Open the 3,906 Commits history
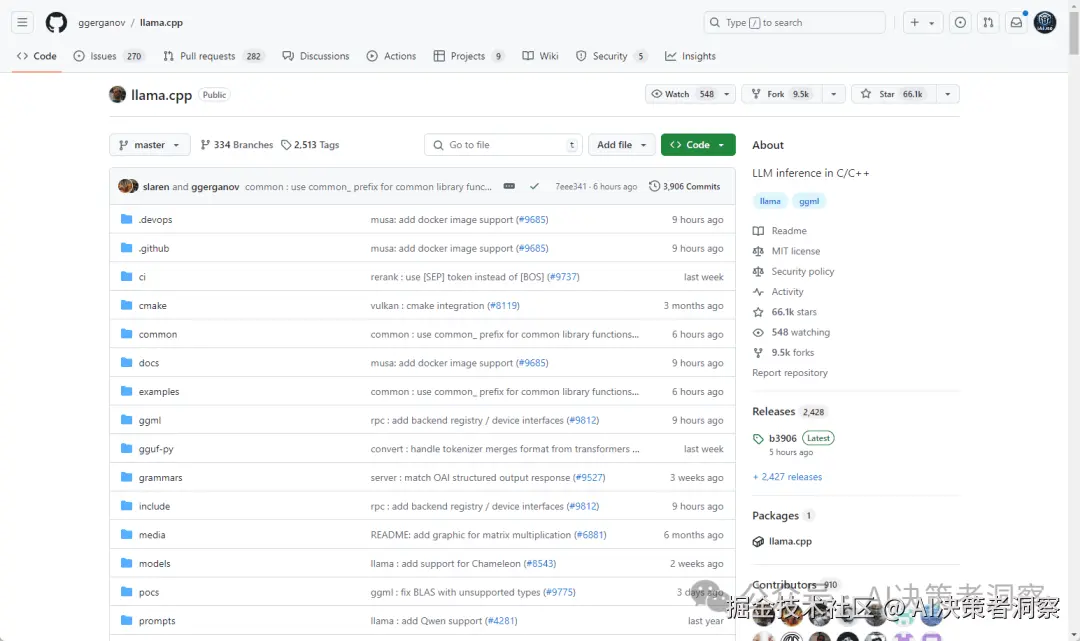The height and width of the screenshot is (641, 1080). coord(685,187)
